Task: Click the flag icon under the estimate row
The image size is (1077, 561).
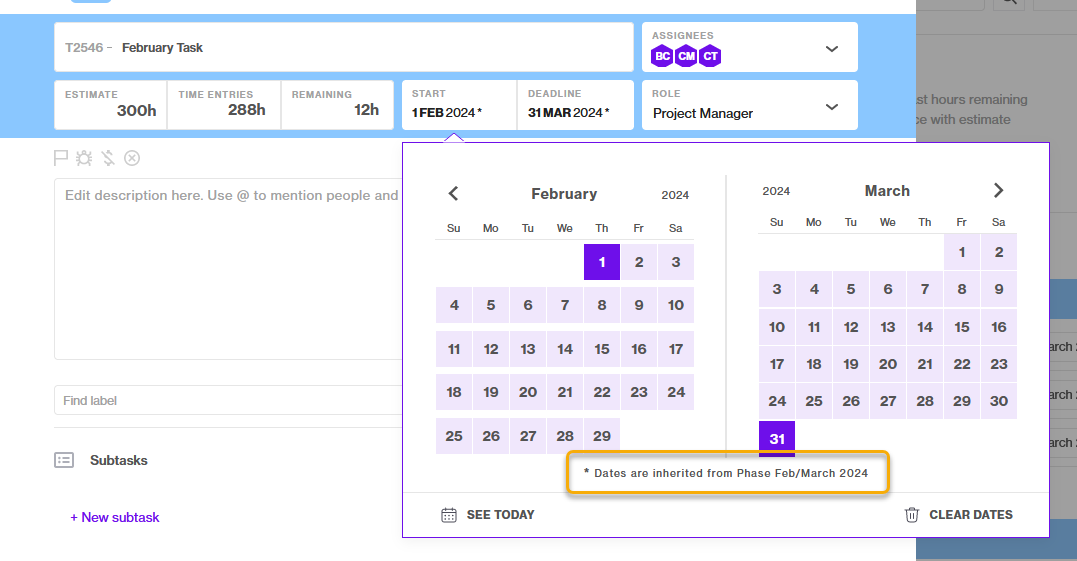Action: pos(60,158)
